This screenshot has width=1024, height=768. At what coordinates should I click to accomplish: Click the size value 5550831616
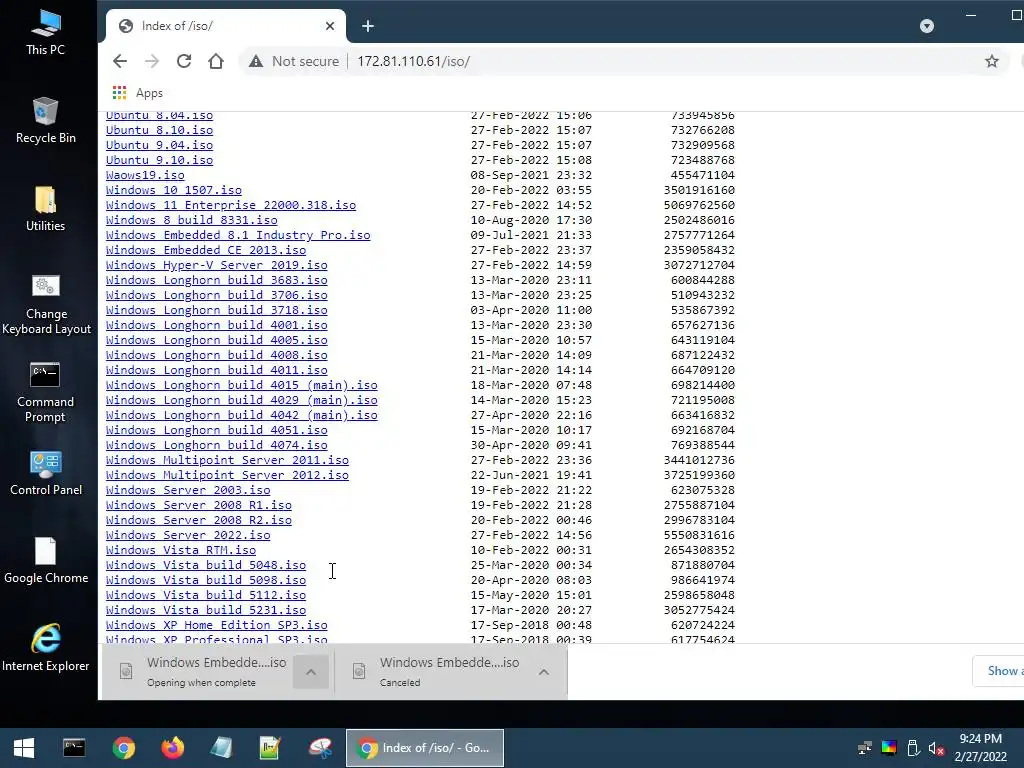(699, 536)
